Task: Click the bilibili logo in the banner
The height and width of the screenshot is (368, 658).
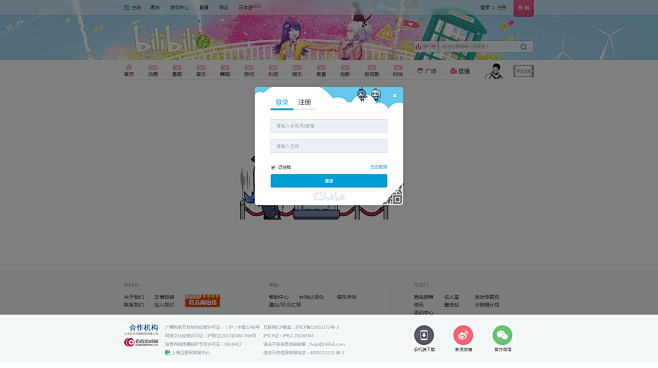Action: point(171,40)
